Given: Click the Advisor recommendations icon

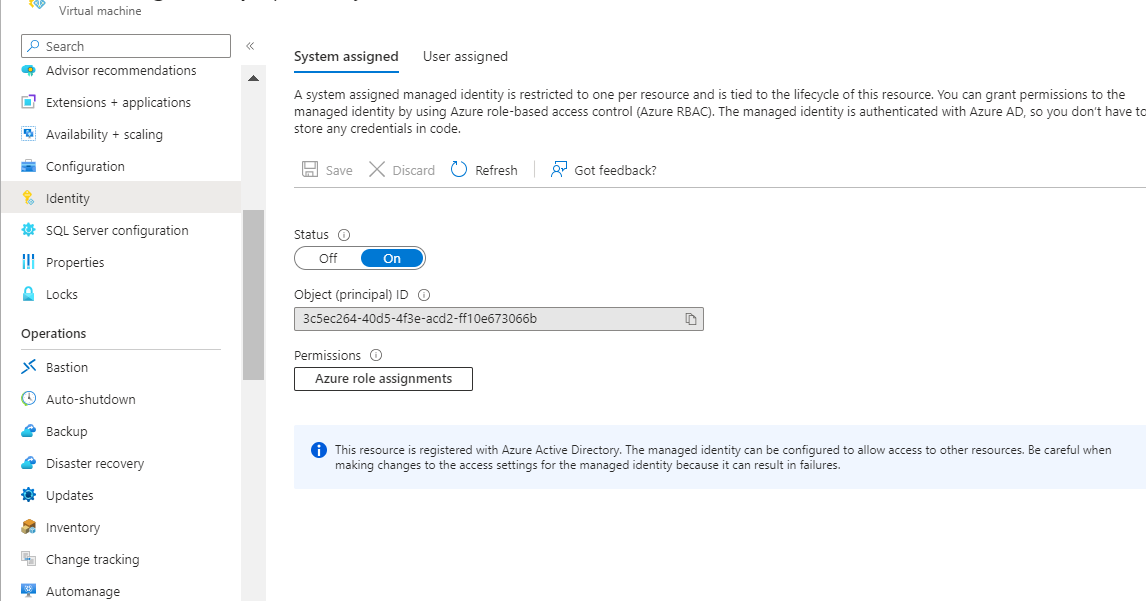Looking at the screenshot, I should (x=29, y=70).
